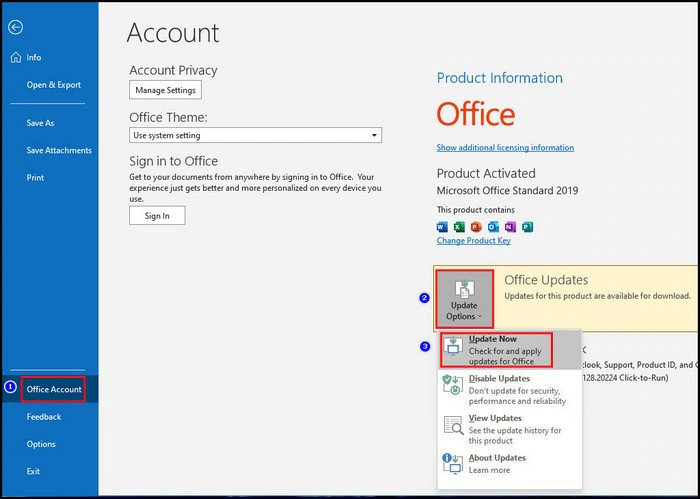Click the View Updates magnifier icon
The width and height of the screenshot is (700, 499).
[454, 425]
